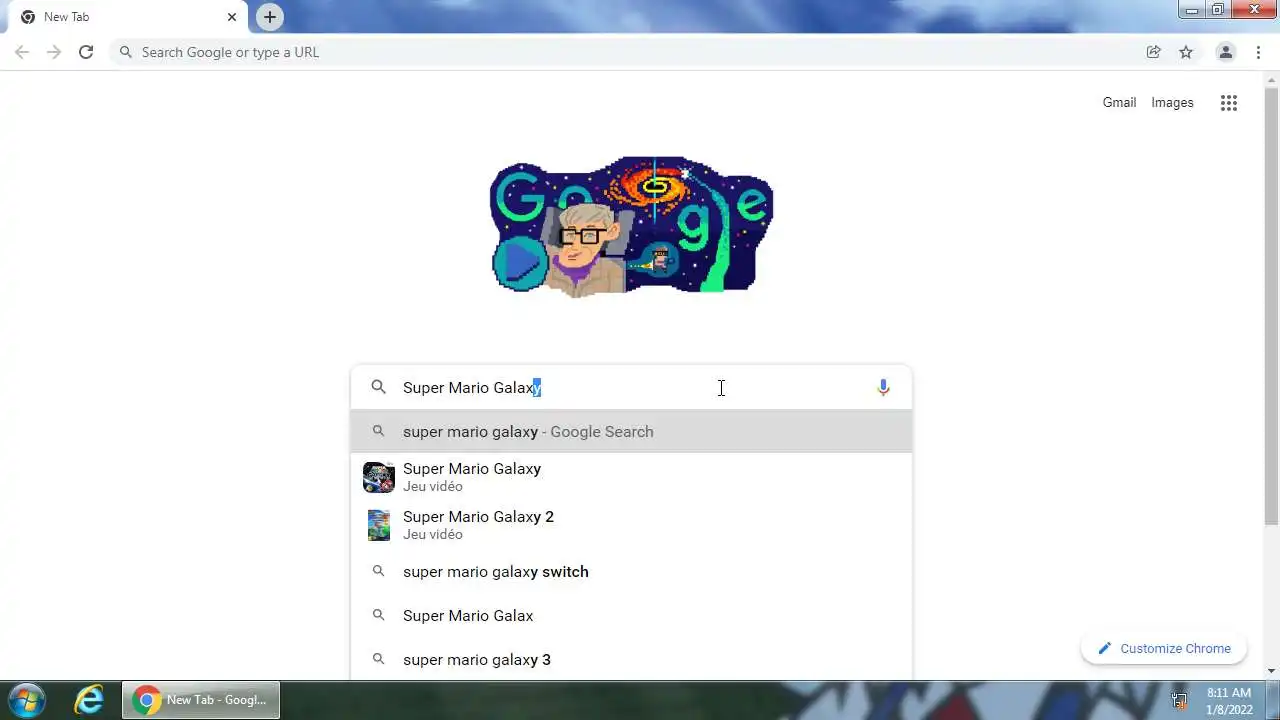Click the forward navigation arrow
1280x720 pixels.
54,52
